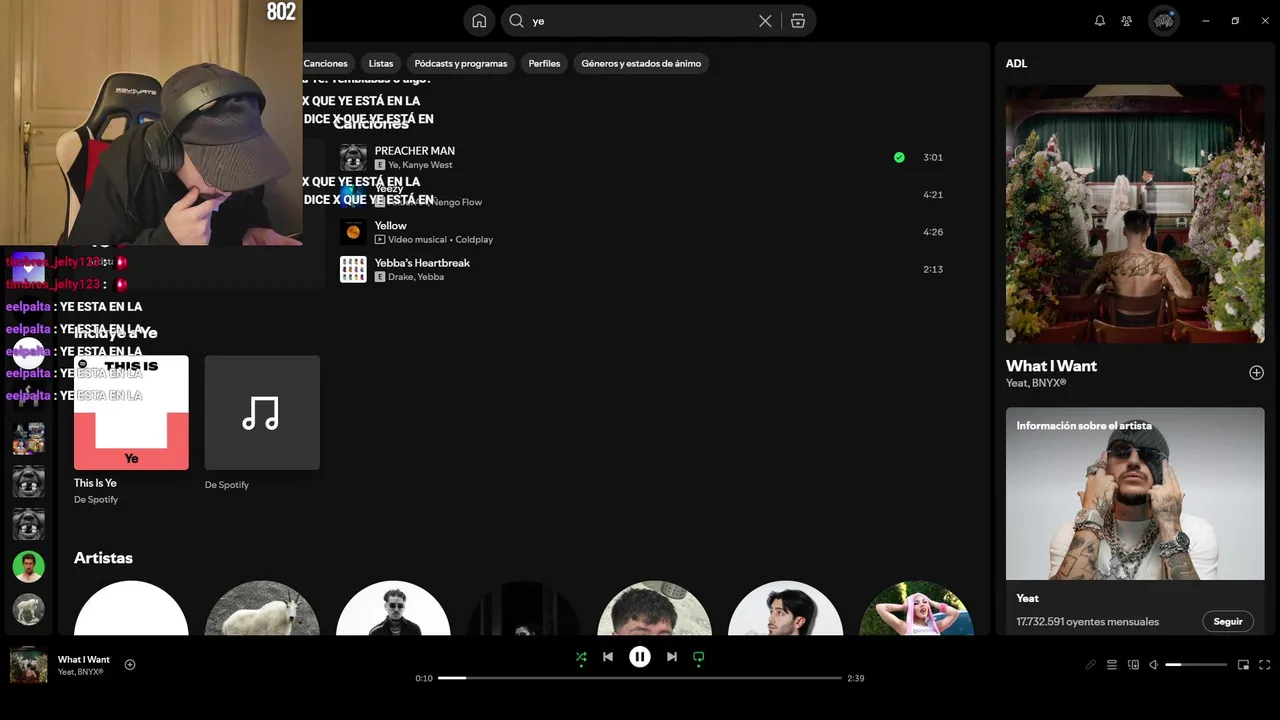Clear the search field with the X
Screen dimensions: 1280x720
point(765,21)
